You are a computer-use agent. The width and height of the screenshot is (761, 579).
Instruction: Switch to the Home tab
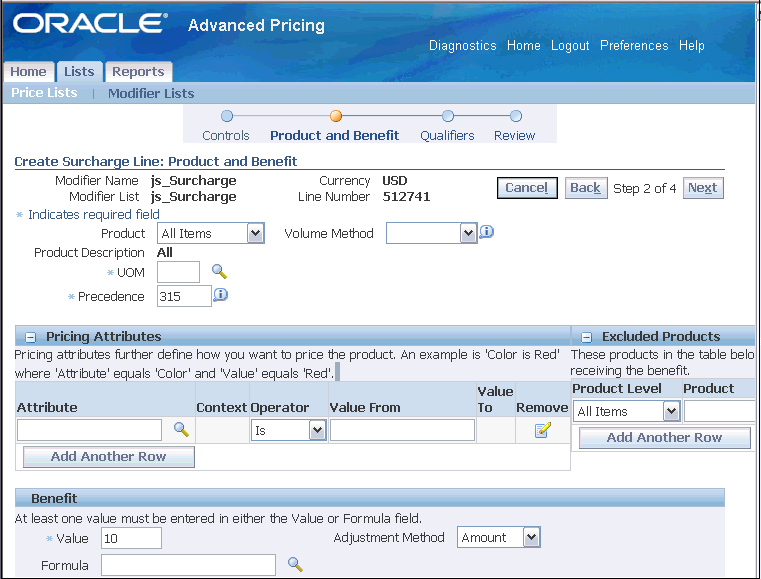(28, 72)
